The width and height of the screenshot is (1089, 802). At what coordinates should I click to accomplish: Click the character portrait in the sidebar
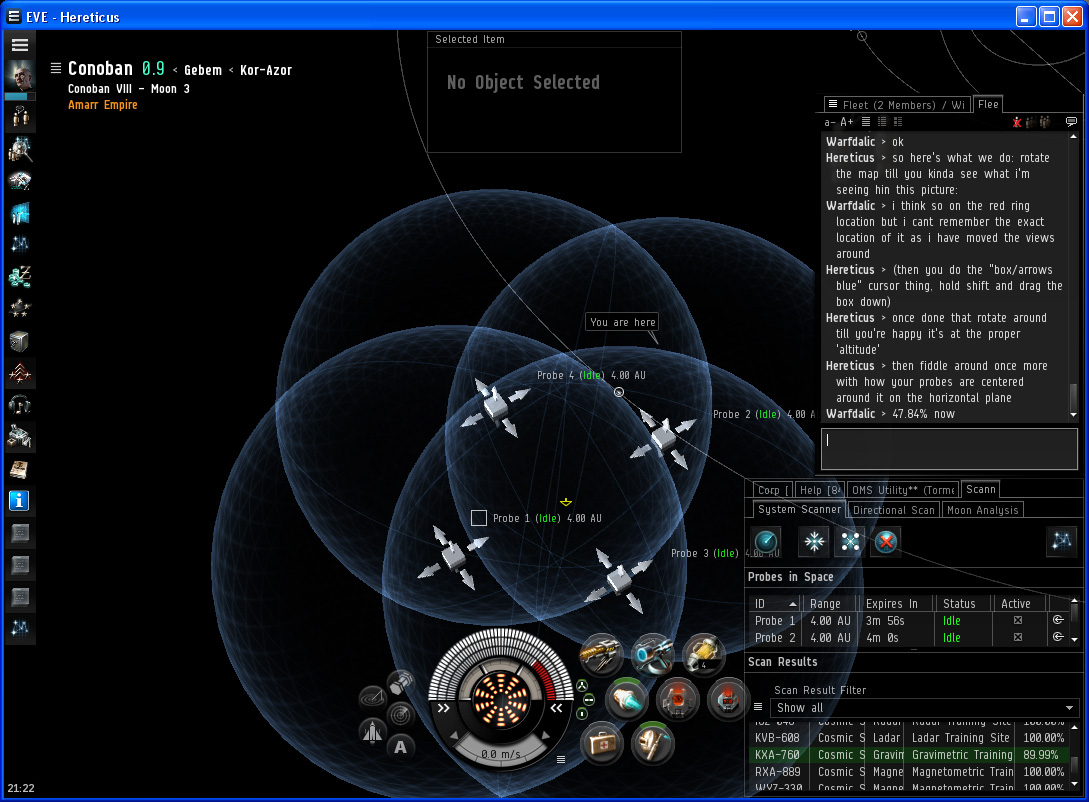[19, 76]
